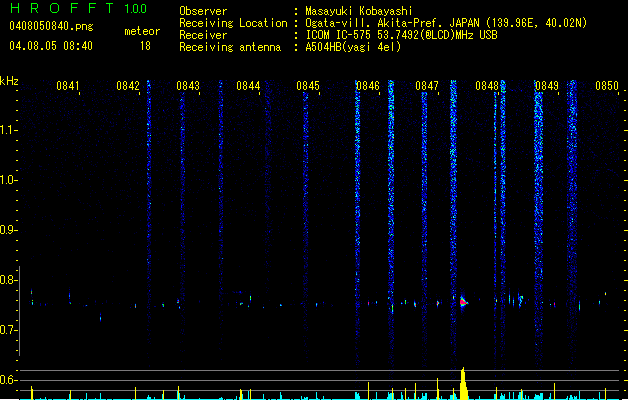Click the observer name Masayuki Kobayashi
Screen dimensions: 629x400
[x=359, y=11]
